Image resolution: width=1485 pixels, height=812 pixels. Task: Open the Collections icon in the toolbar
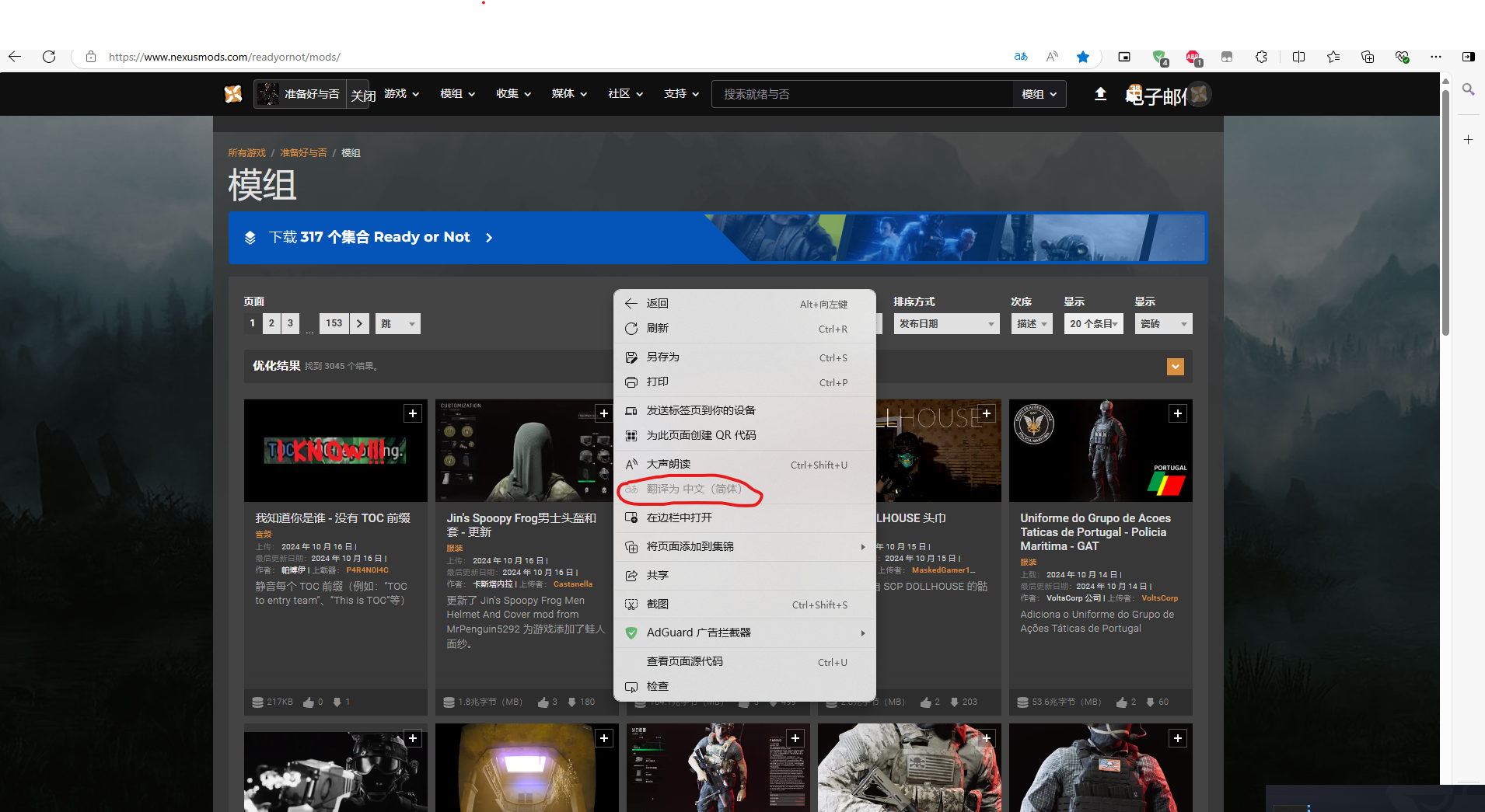point(1368,57)
